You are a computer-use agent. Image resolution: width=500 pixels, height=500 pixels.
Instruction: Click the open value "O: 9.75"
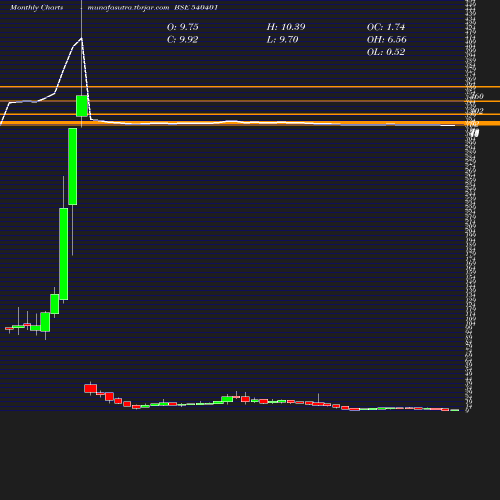[x=183, y=27]
